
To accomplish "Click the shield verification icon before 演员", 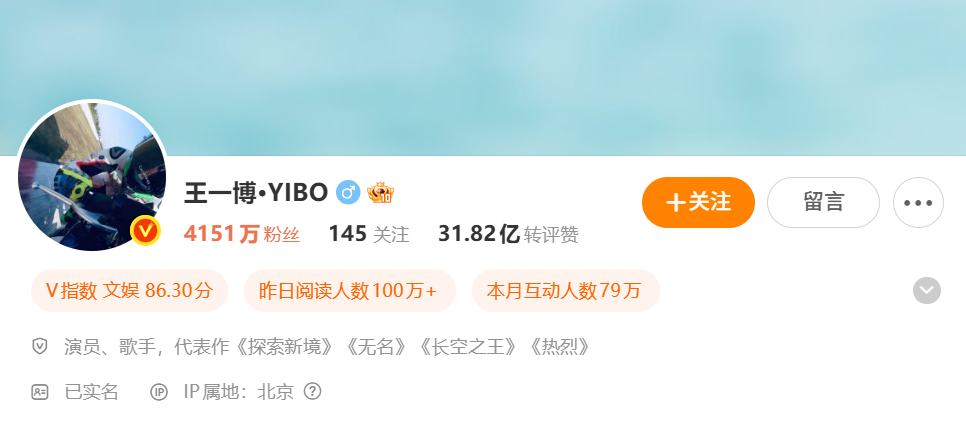I will pos(39,347).
